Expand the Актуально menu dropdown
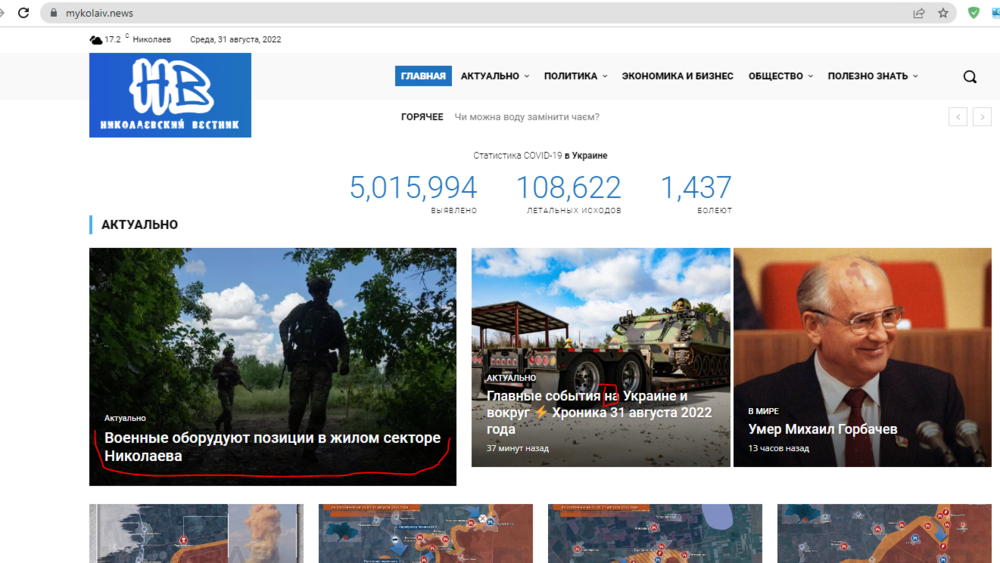1000x563 pixels. coord(495,76)
